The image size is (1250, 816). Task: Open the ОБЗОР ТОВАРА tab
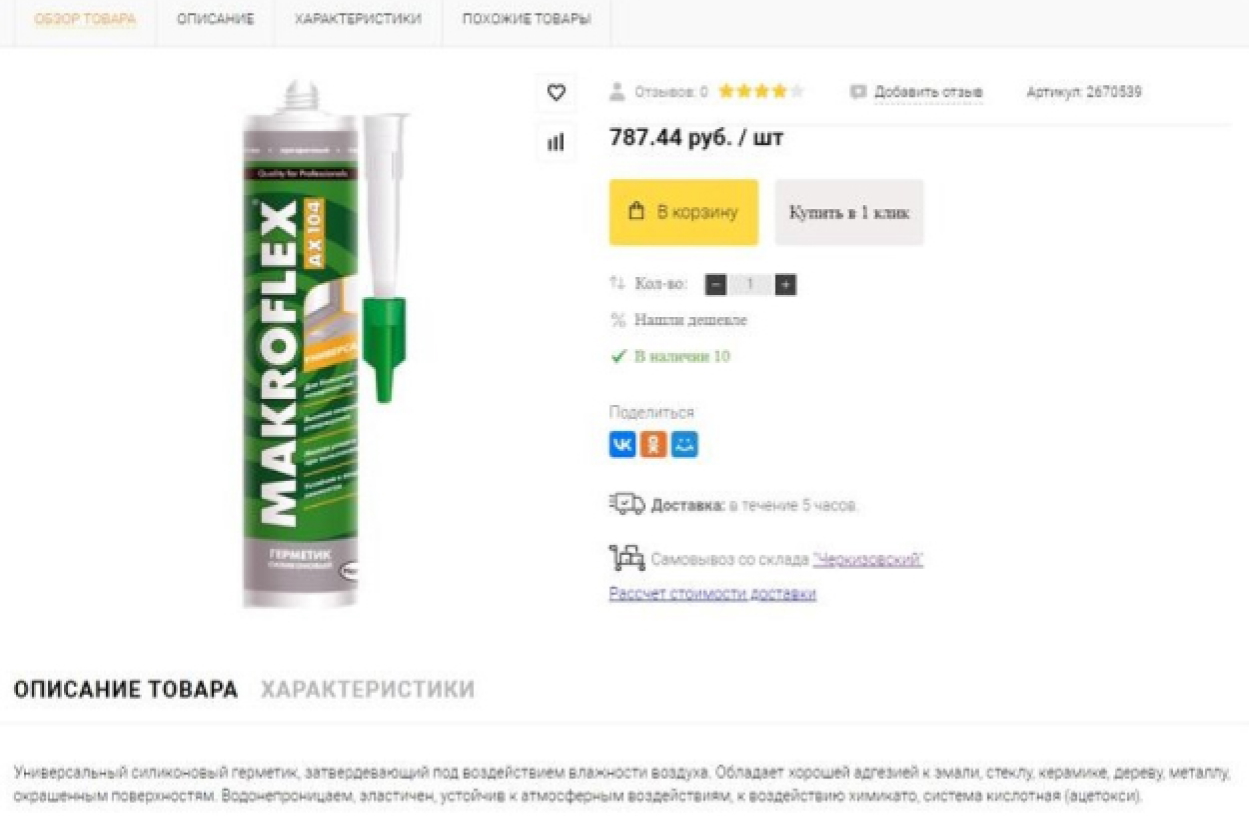[x=85, y=19]
